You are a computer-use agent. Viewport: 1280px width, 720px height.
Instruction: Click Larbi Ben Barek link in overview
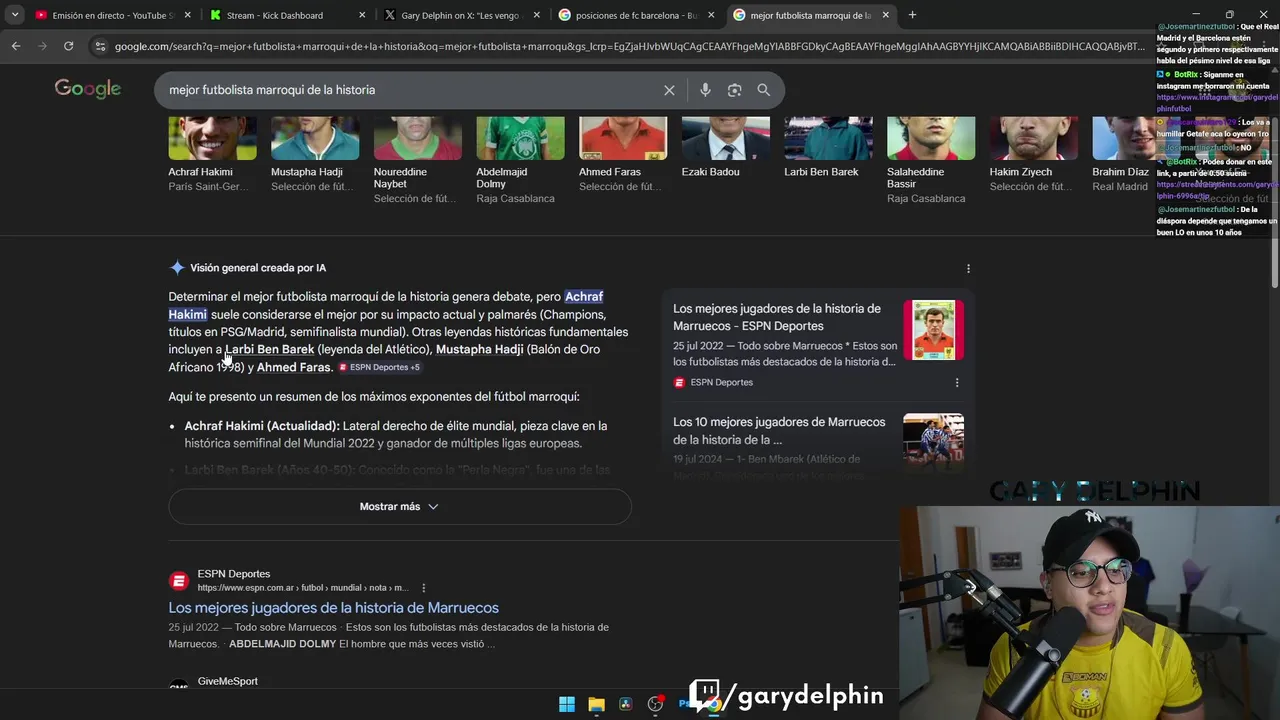click(x=270, y=349)
